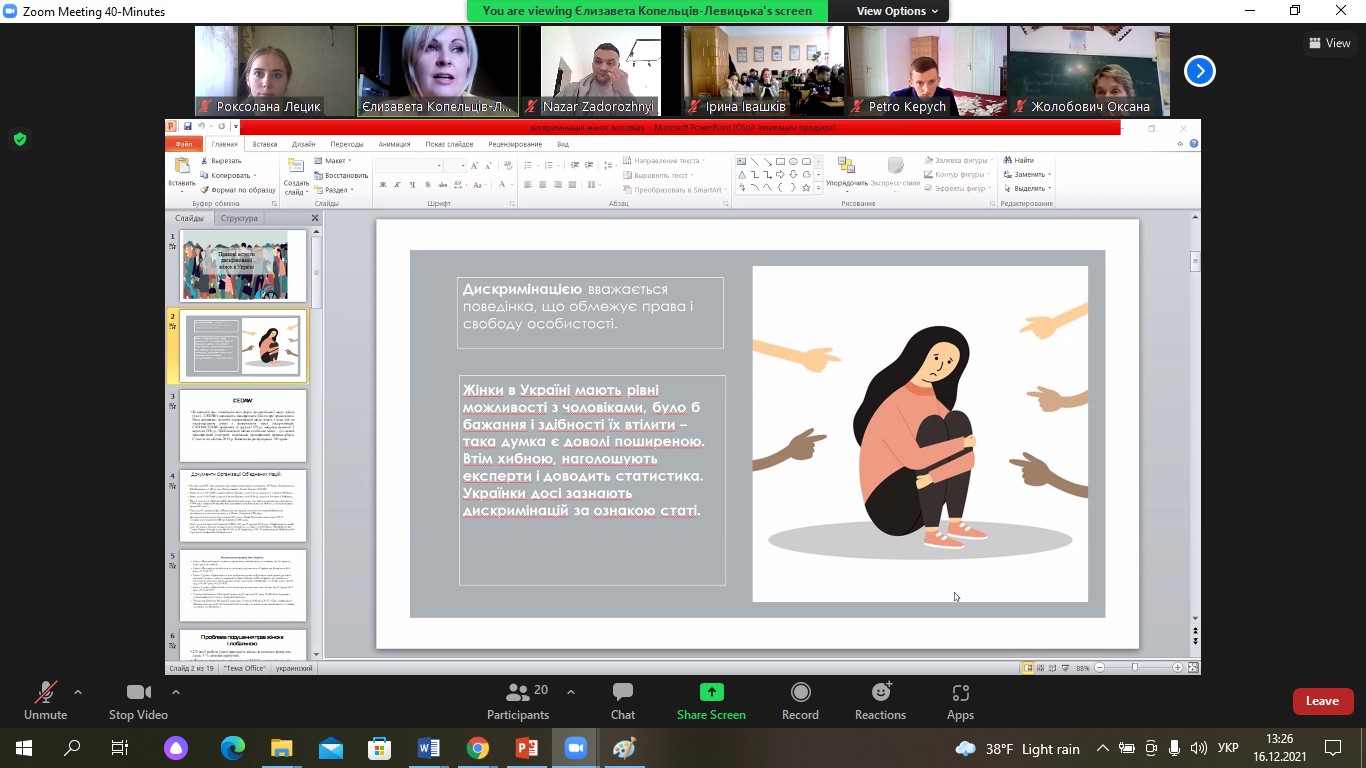
Task: Click the green Share Screen button
Action: pos(711,700)
